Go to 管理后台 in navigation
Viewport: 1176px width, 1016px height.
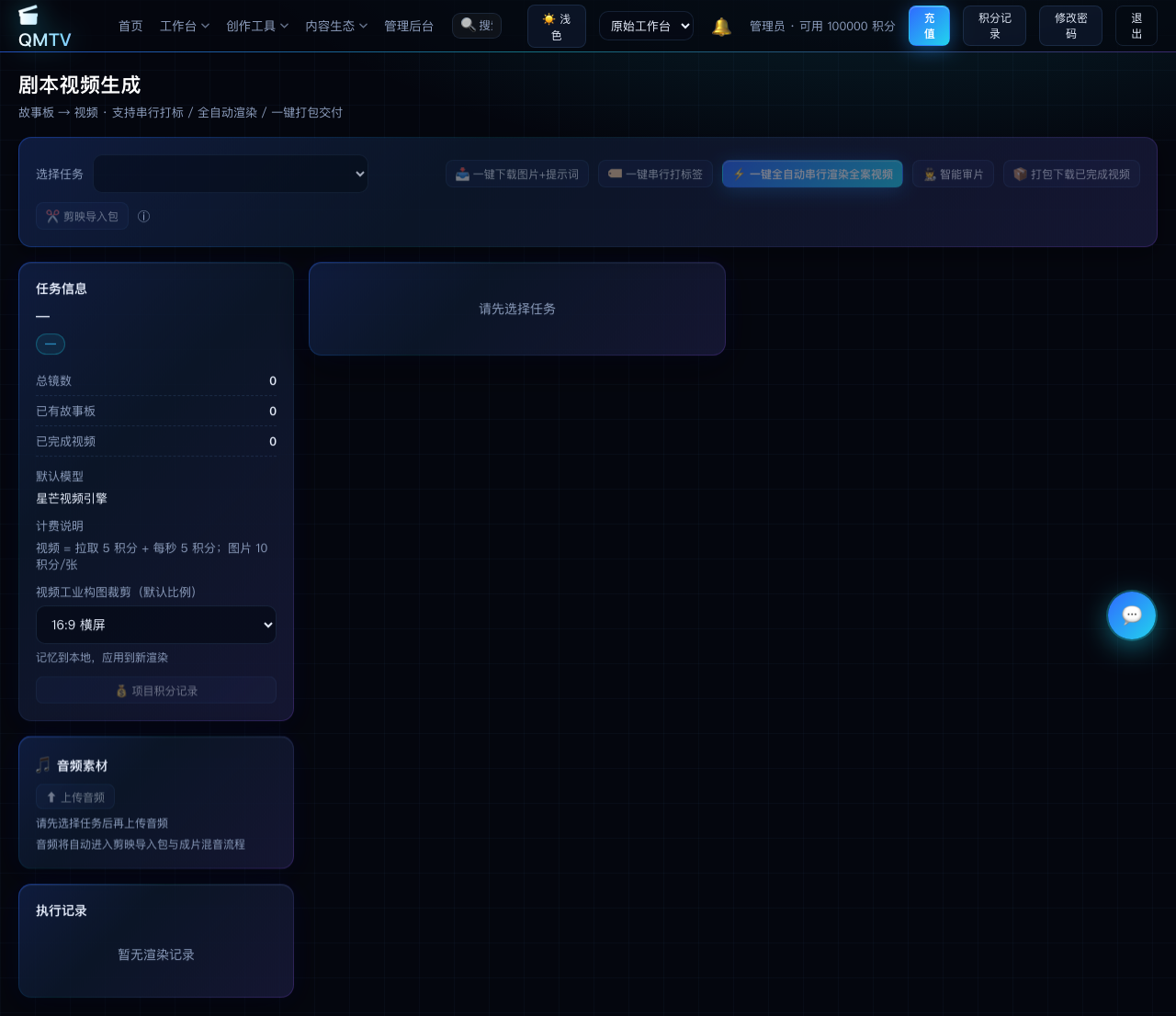409,26
